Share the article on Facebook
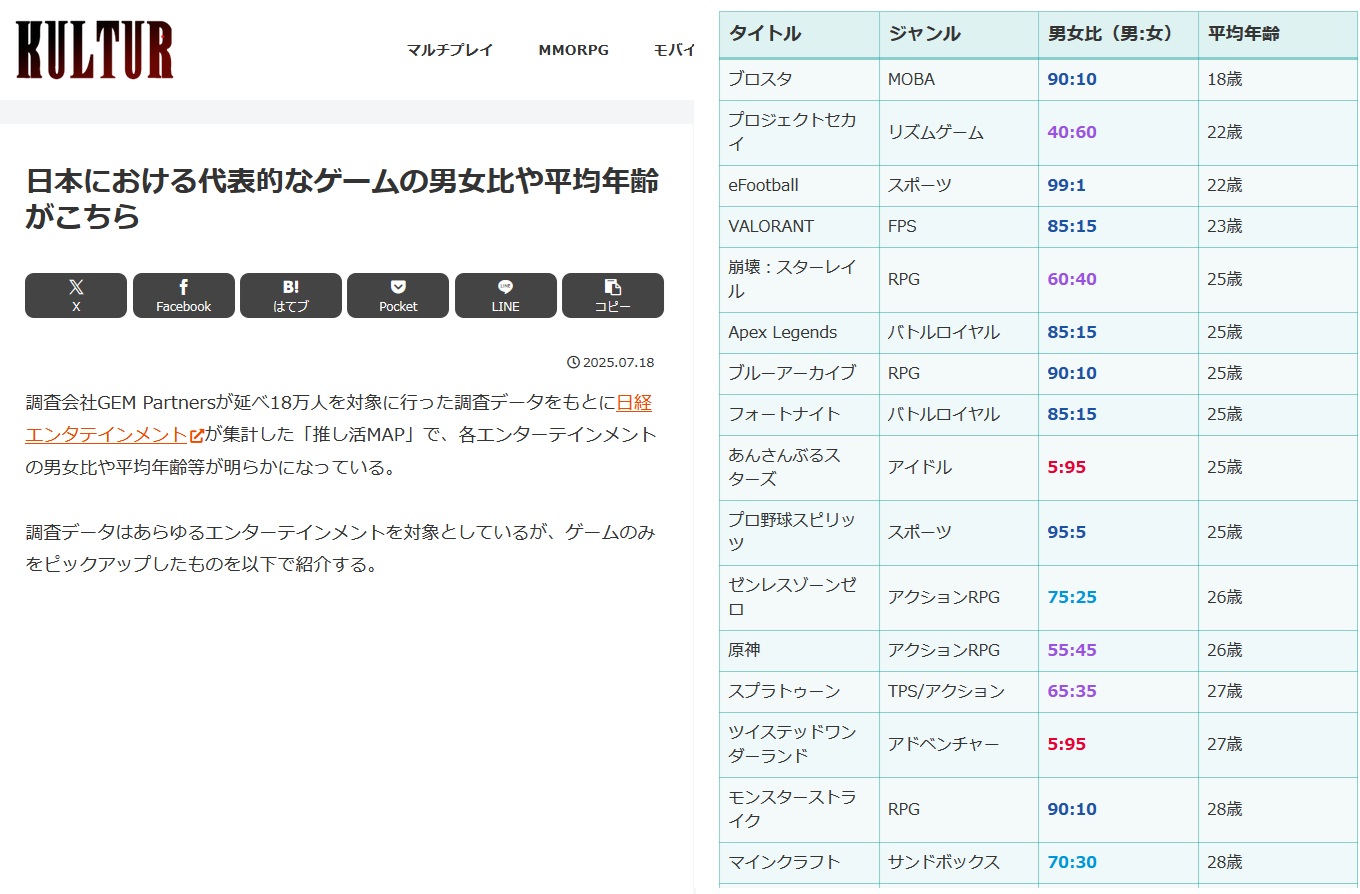This screenshot has height=894, width=1360. (184, 296)
